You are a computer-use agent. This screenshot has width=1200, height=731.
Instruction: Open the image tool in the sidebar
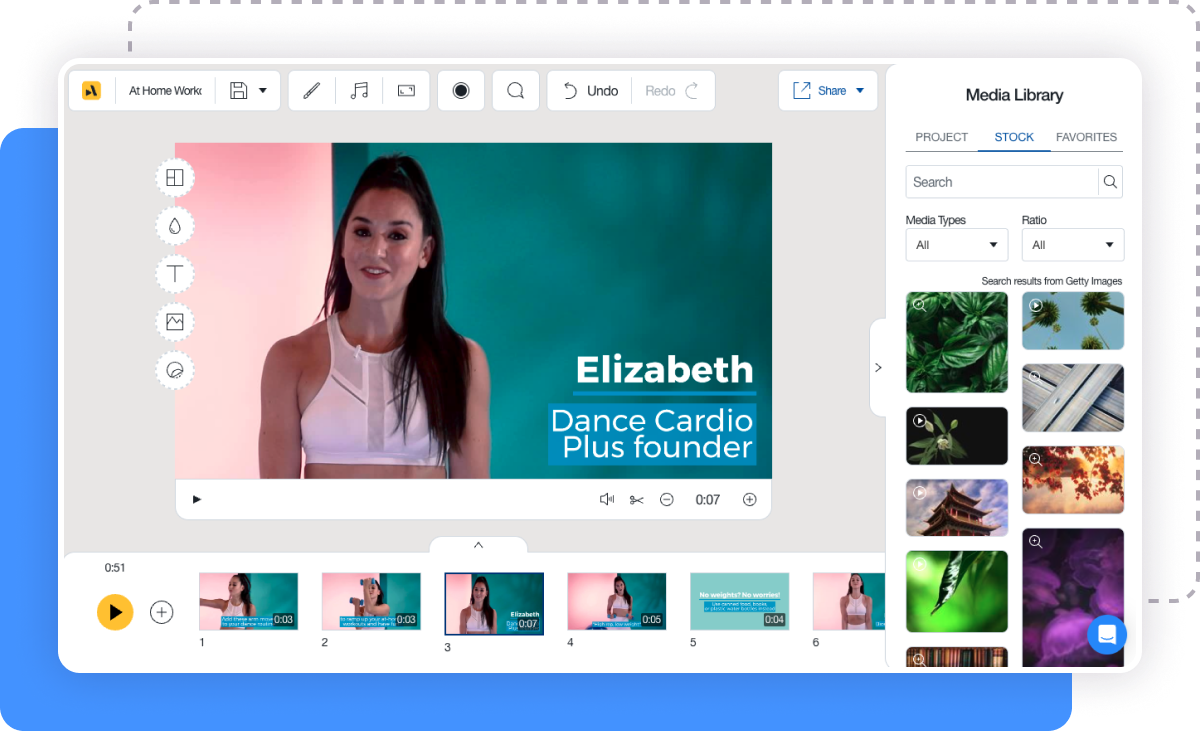tap(174, 321)
